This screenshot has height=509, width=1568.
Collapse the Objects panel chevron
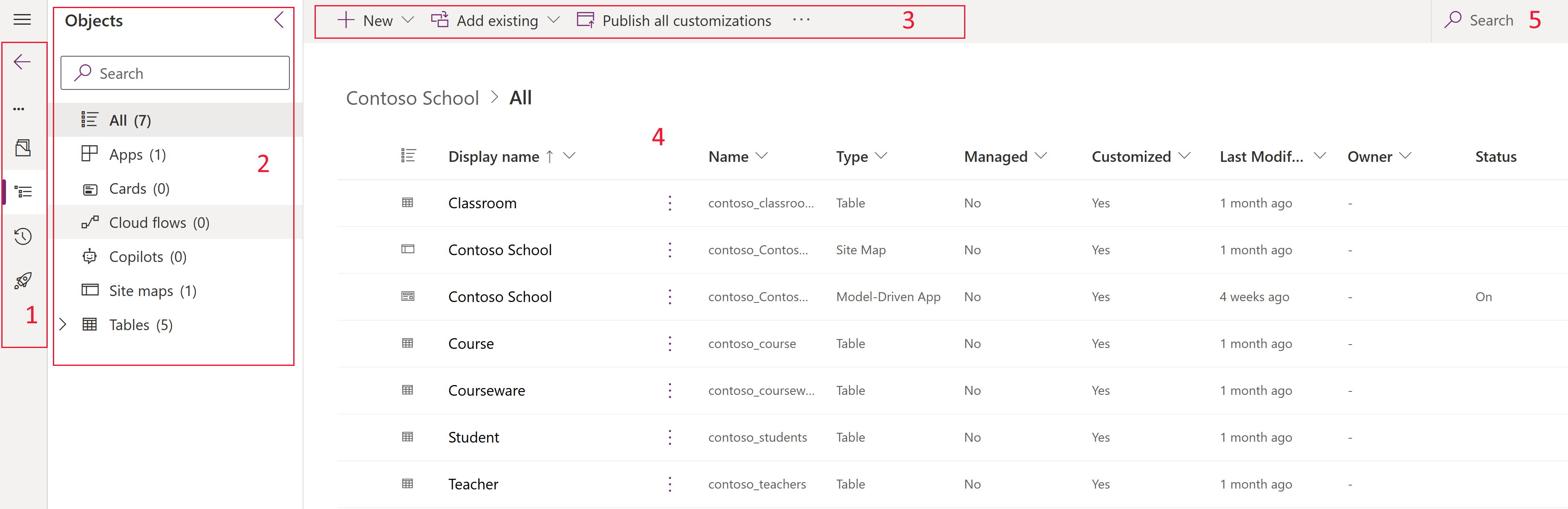[279, 20]
